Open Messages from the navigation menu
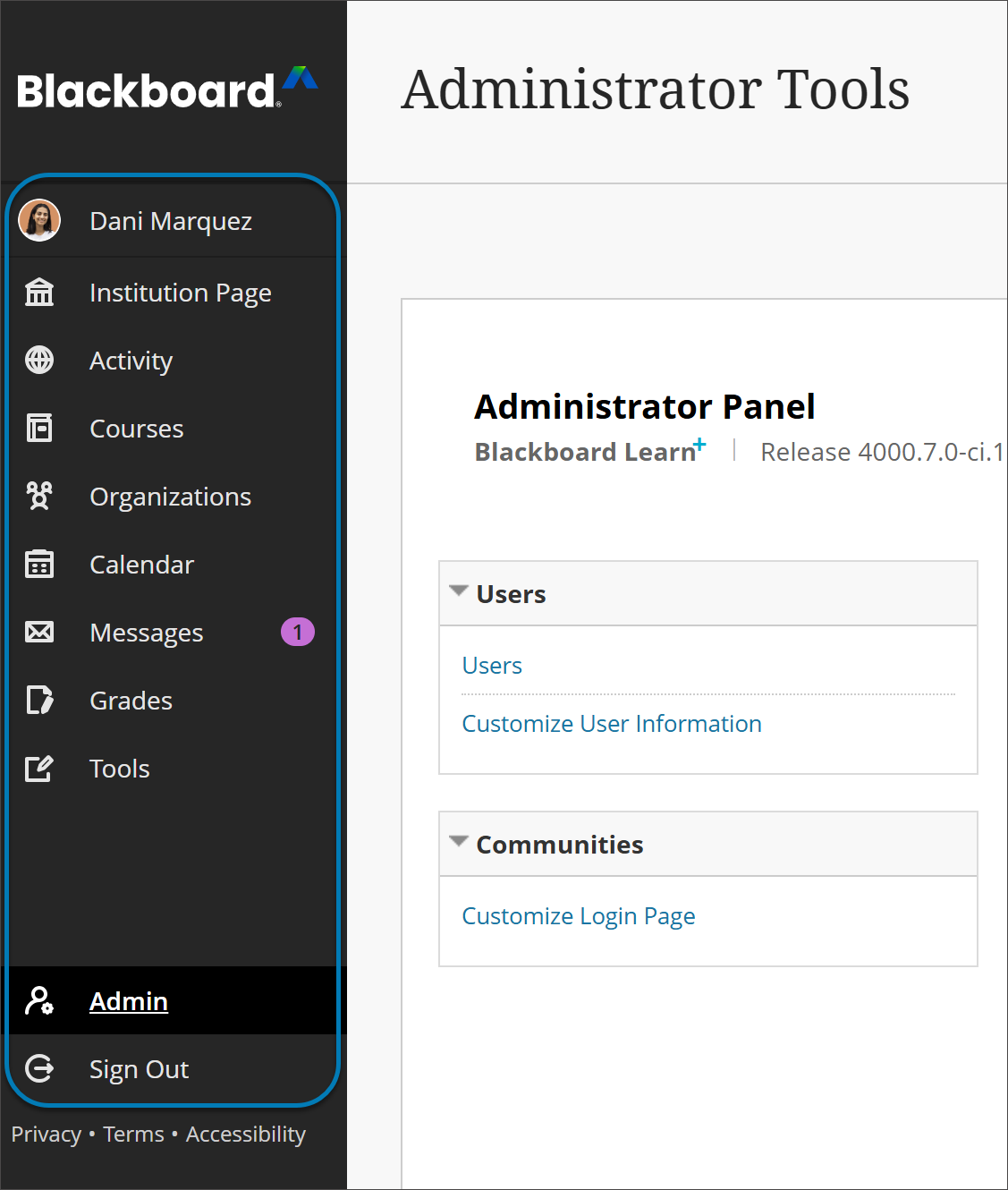Viewport: 1008px width, 1190px height. (x=146, y=632)
